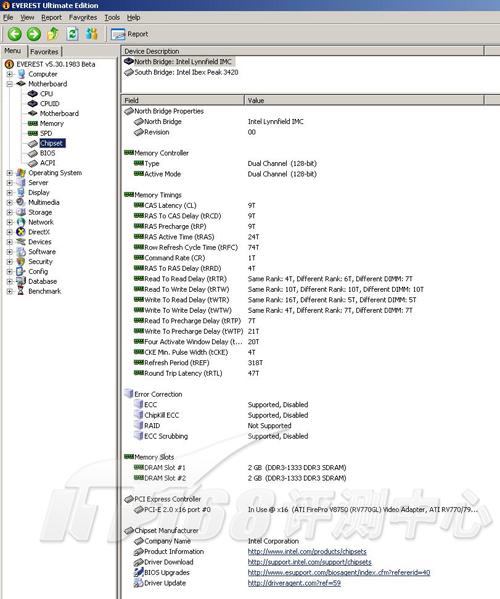Click the Security shield icon in tree
This screenshot has height=599, width=500.
click(x=21, y=262)
